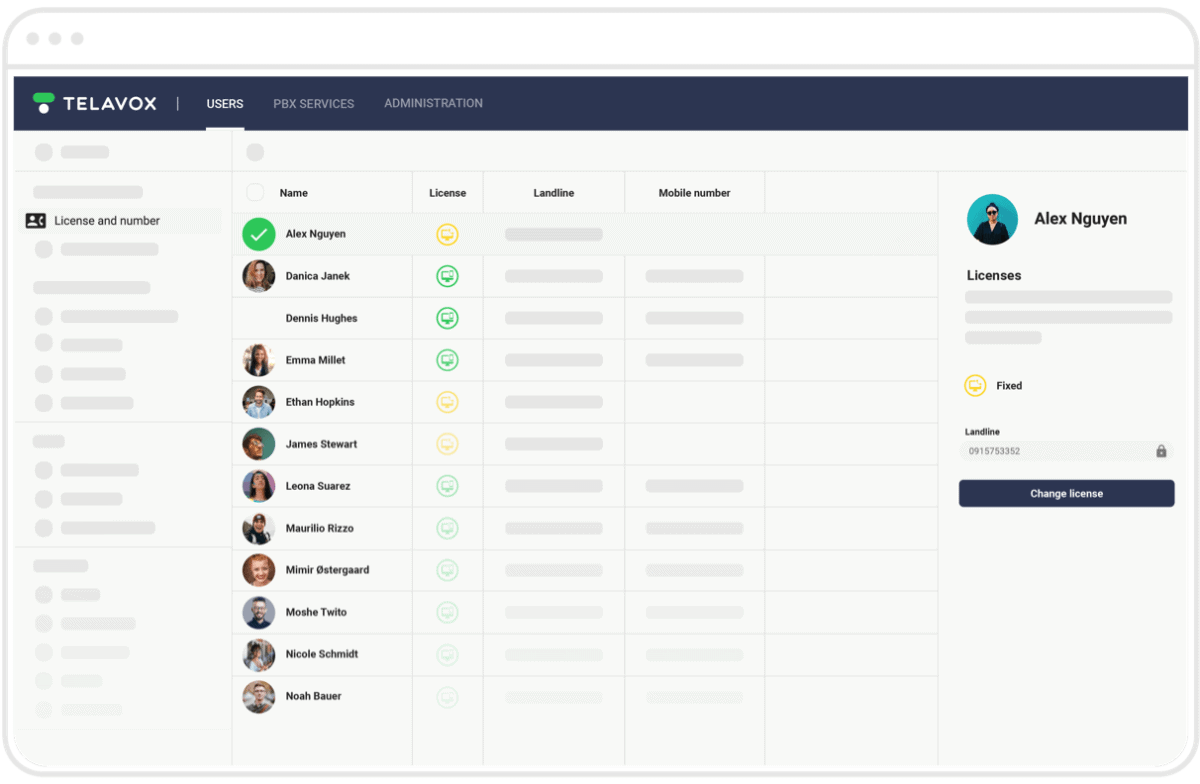This screenshot has height=784, width=1200.
Task: Sort by the Landline column header
Action: [553, 193]
